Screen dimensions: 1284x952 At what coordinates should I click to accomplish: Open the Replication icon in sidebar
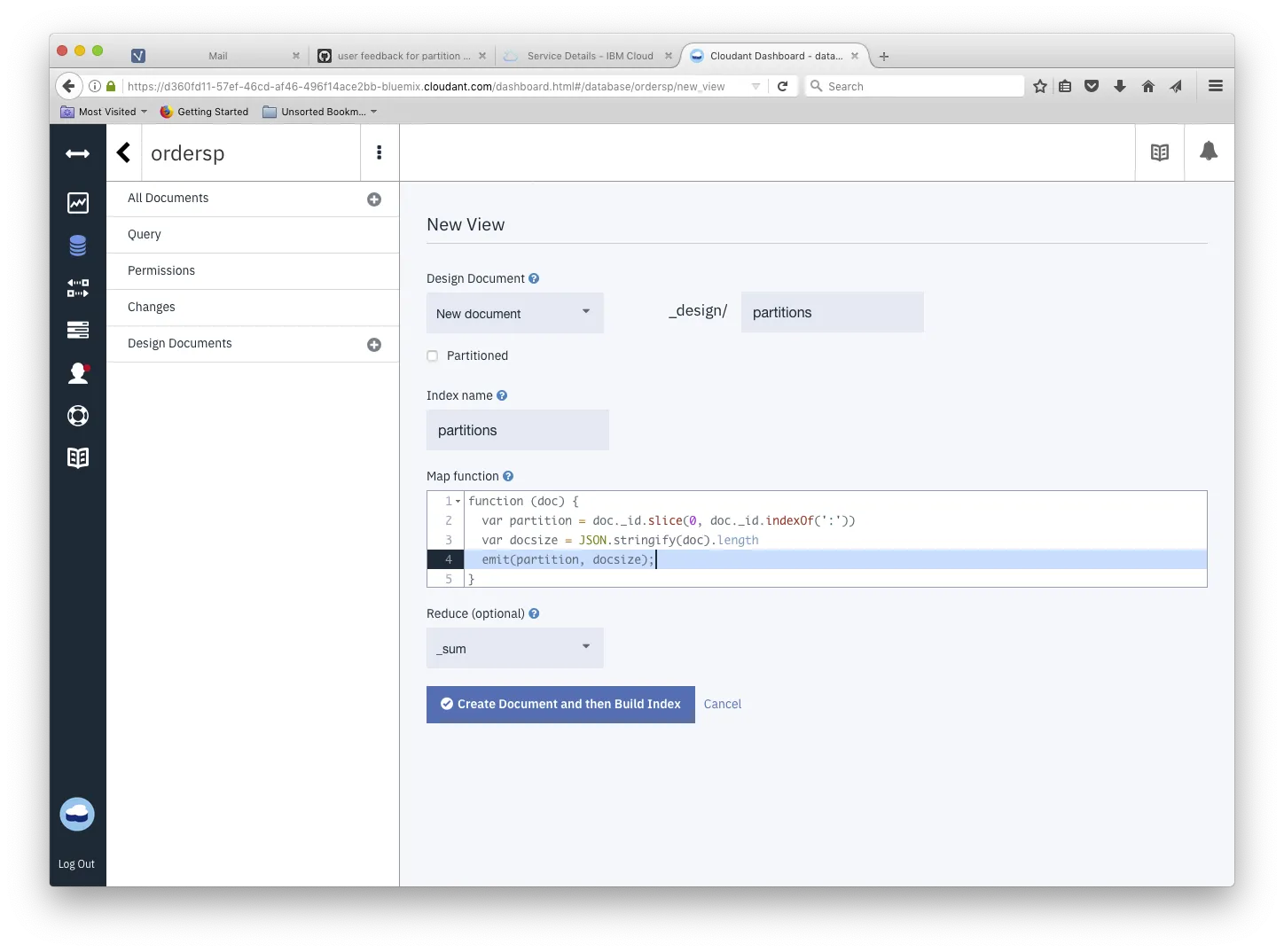[78, 288]
